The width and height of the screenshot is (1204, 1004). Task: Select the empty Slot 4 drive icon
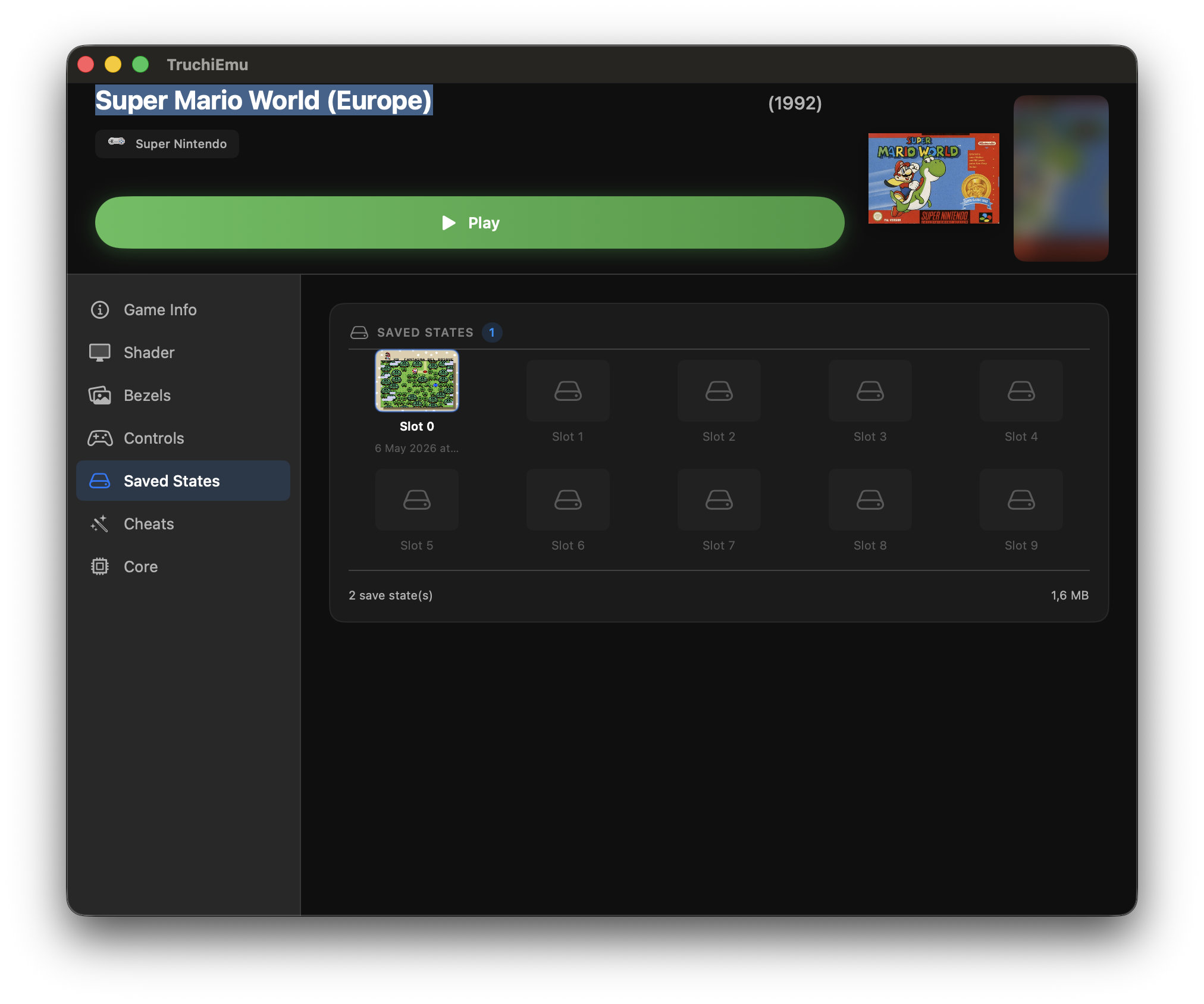1021,391
